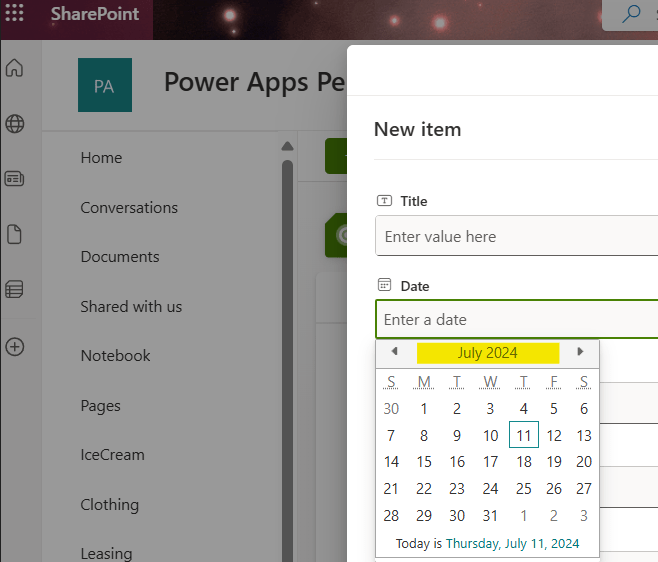Open My lists icon in rail
Screen dimensions: 658x562
click(x=15, y=290)
